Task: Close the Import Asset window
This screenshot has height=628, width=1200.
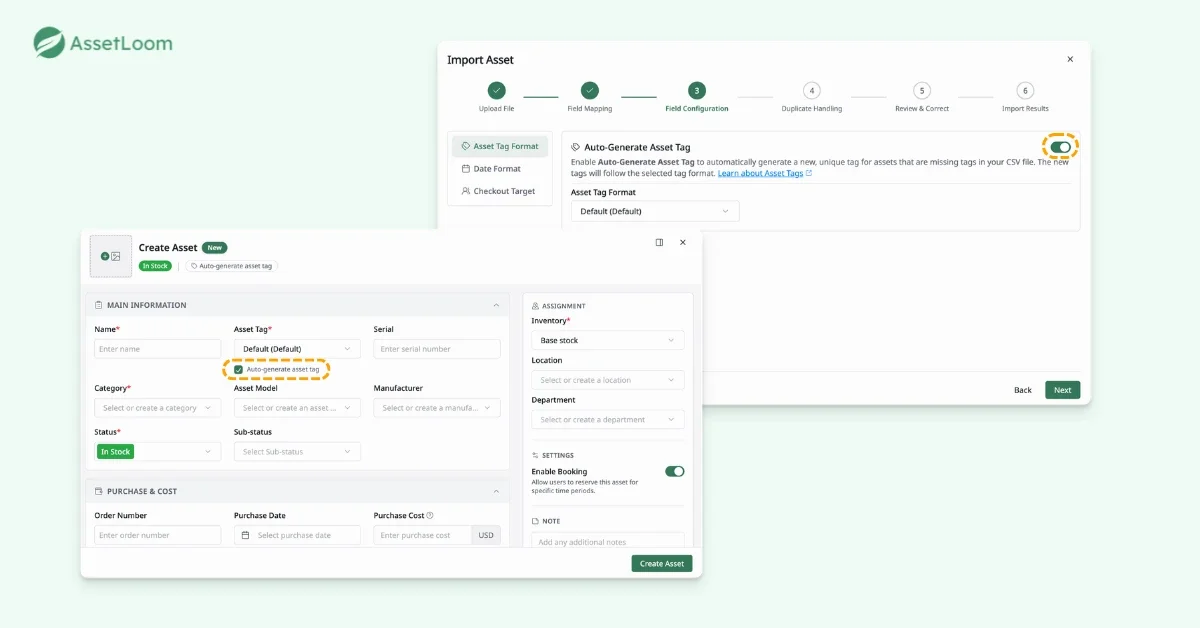Action: 1070,59
